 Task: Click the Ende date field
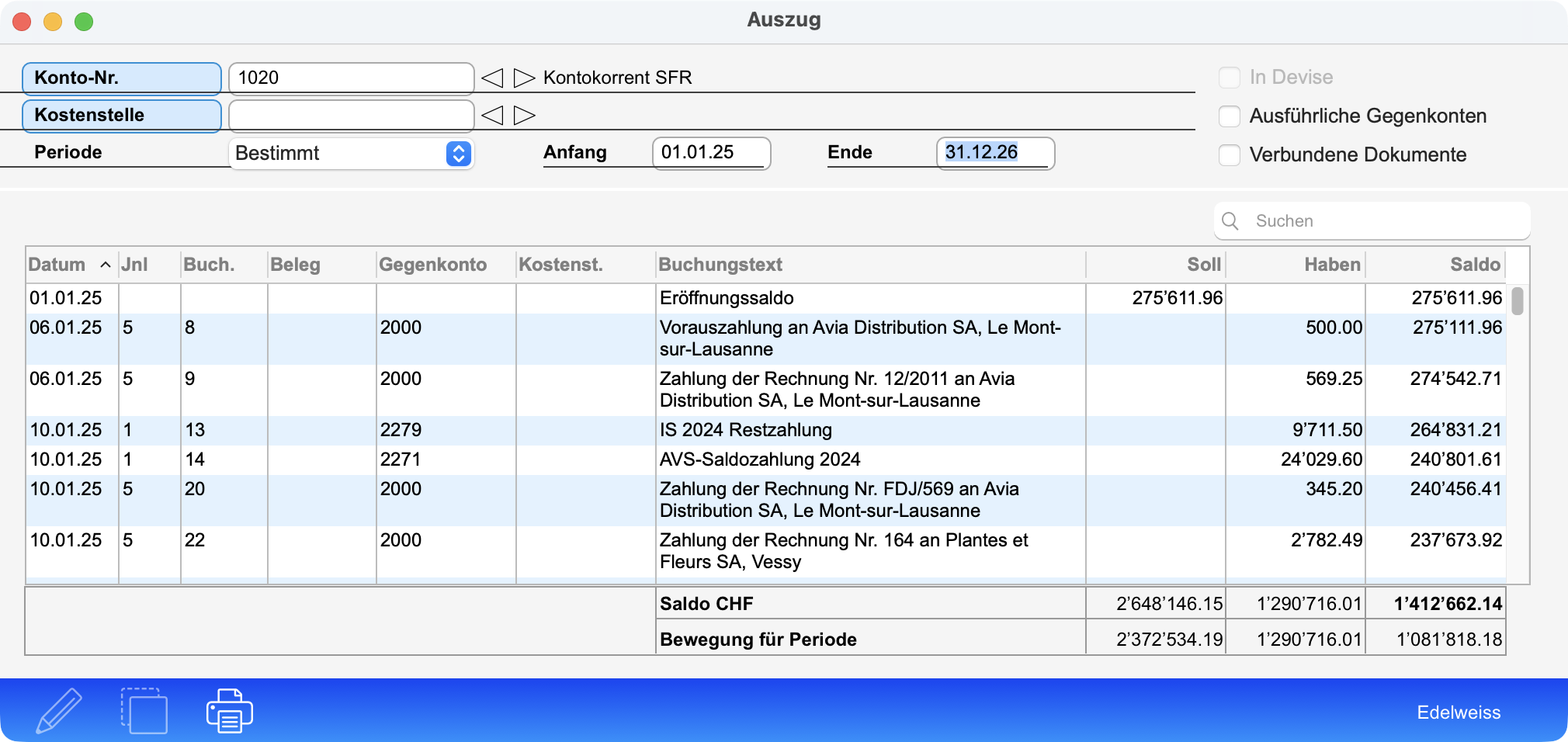pyautogui.click(x=994, y=153)
